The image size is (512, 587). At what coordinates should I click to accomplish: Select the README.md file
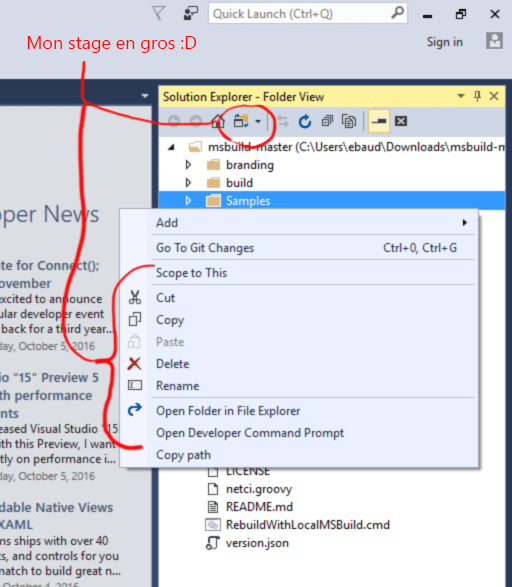(x=259, y=507)
